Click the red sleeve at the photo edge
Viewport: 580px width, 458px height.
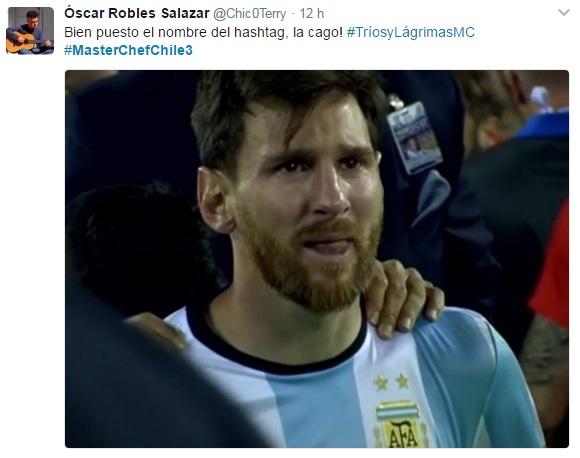point(551,270)
